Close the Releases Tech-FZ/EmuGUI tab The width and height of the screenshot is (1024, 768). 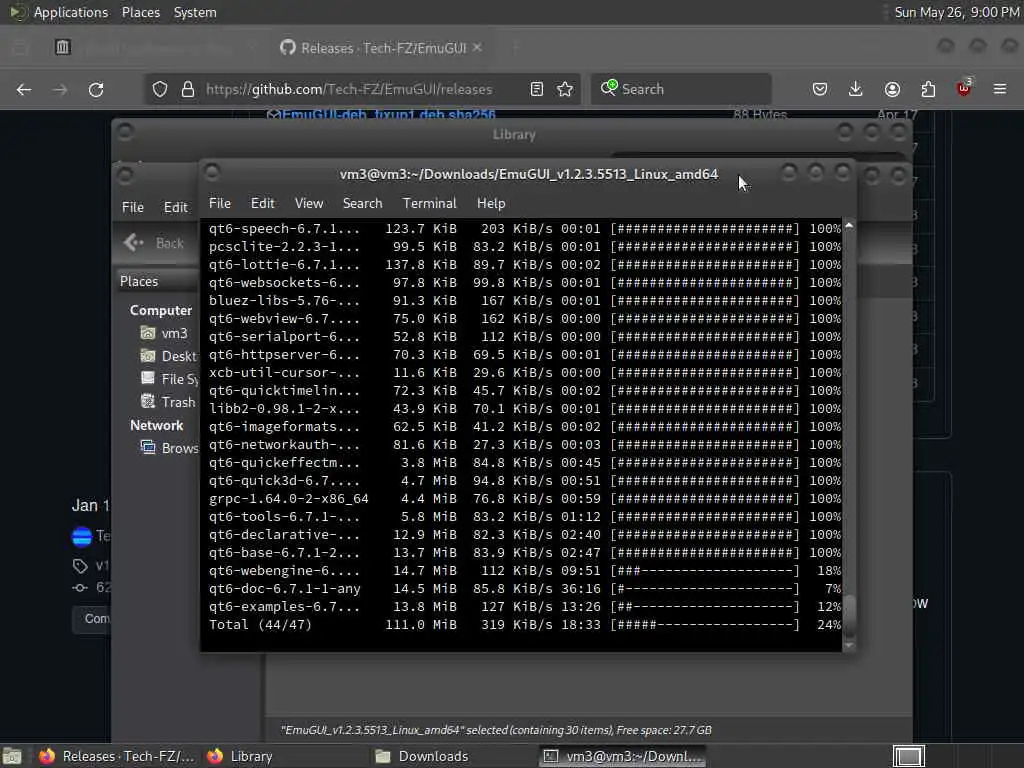(x=477, y=48)
